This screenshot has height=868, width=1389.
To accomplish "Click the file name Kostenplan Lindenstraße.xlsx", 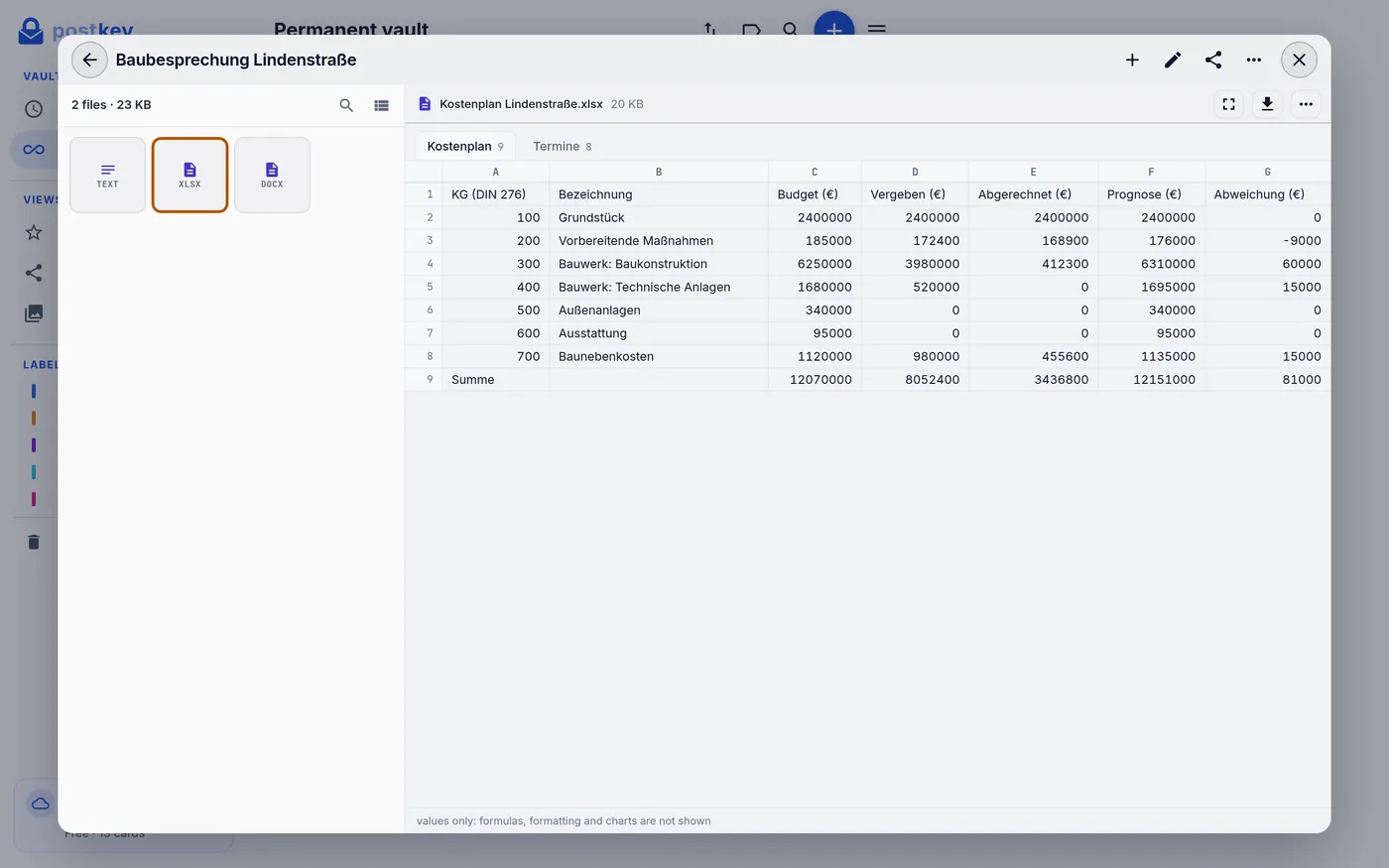I will coord(521,104).
